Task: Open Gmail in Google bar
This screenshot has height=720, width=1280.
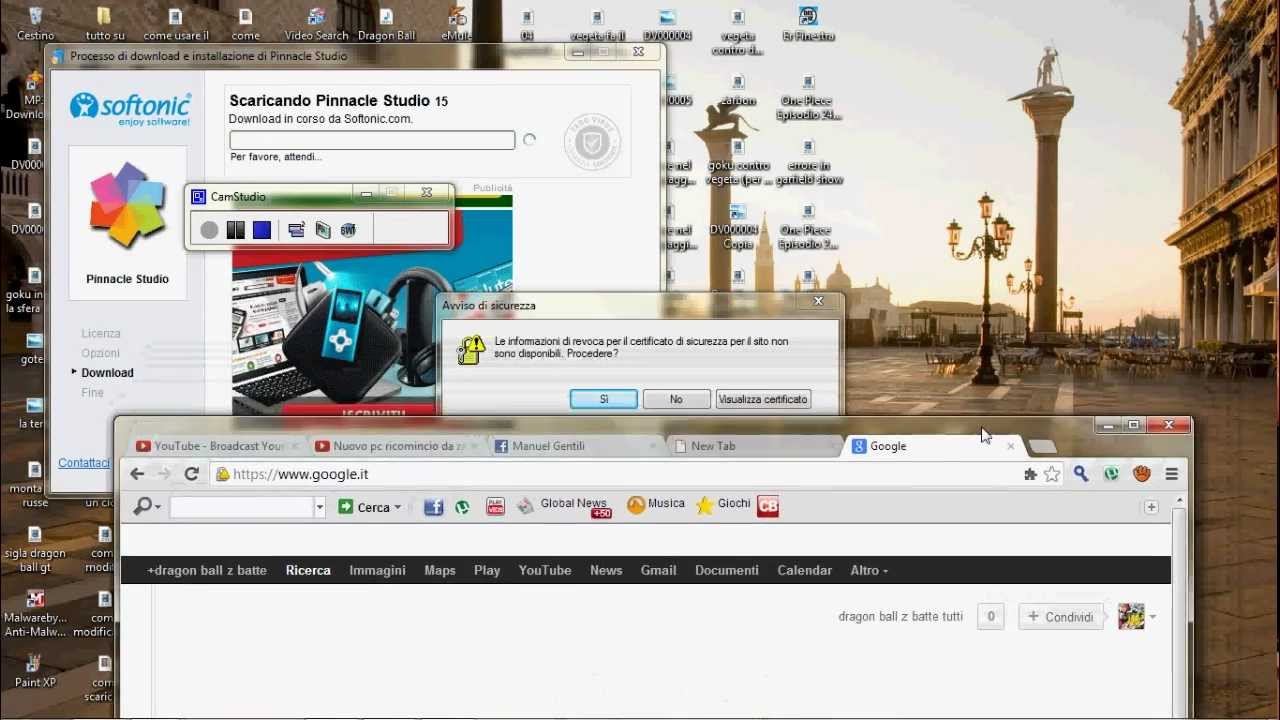Action: (658, 570)
